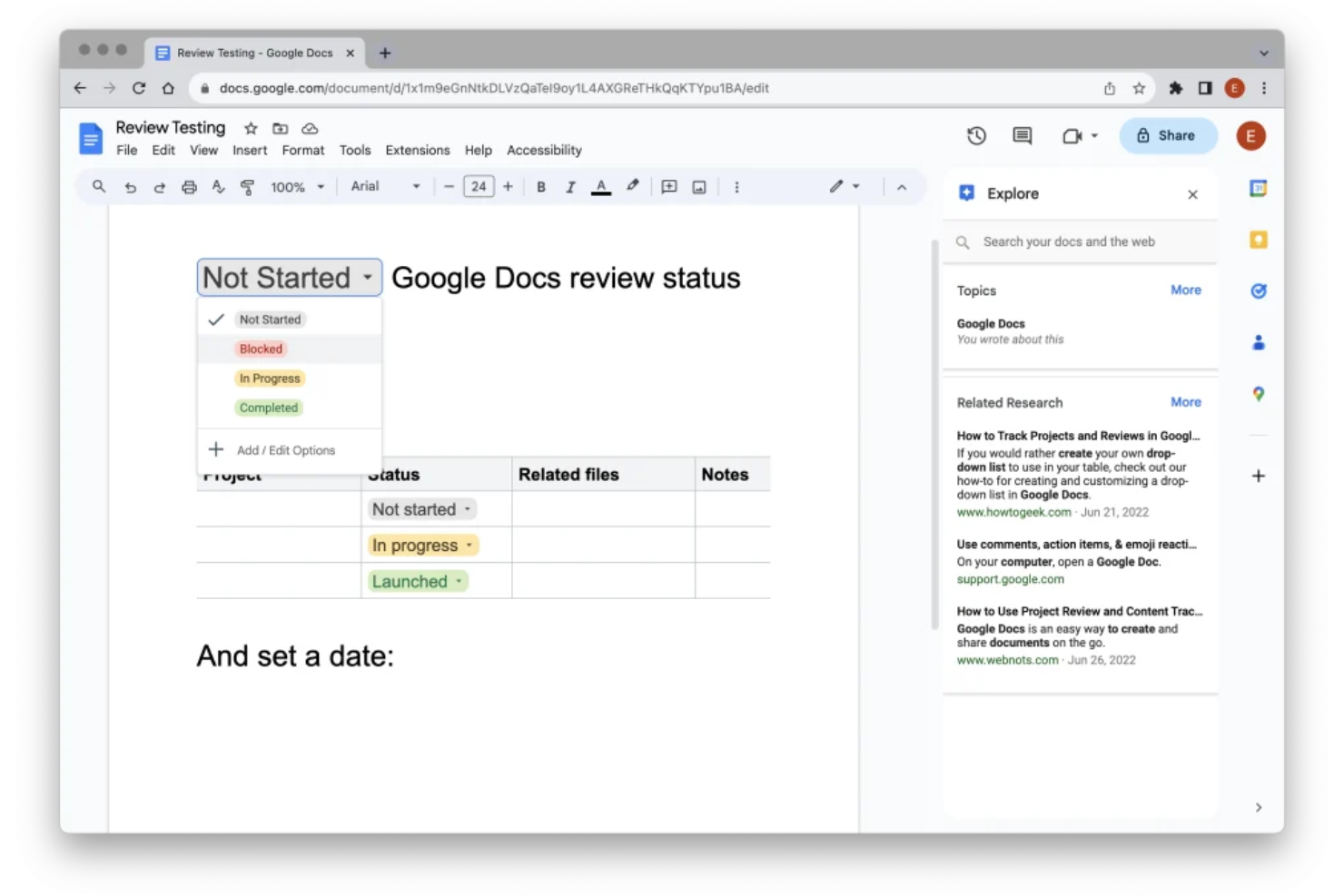This screenshot has width=1344, height=896.
Task: Click the Share button
Action: pos(1168,135)
